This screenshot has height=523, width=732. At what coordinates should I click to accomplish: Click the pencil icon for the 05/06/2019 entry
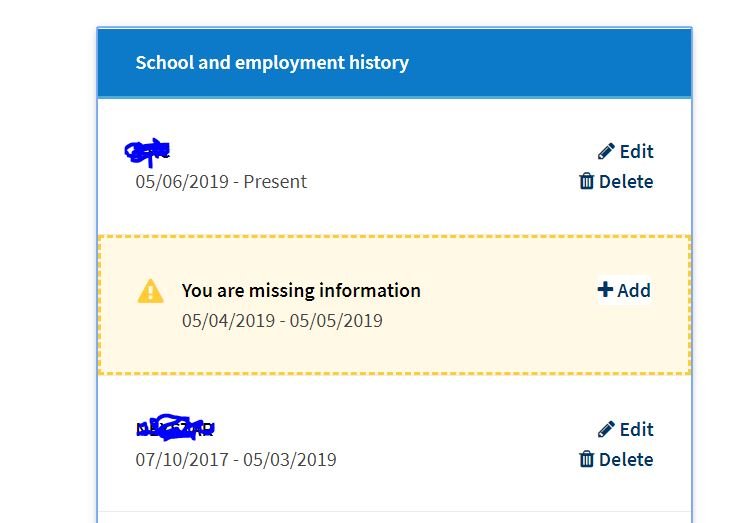coord(606,152)
